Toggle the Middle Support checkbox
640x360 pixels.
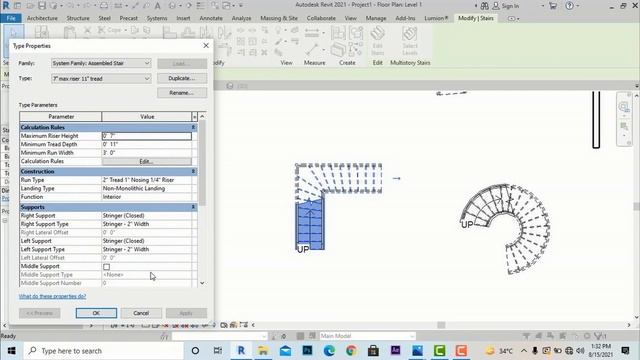107,267
